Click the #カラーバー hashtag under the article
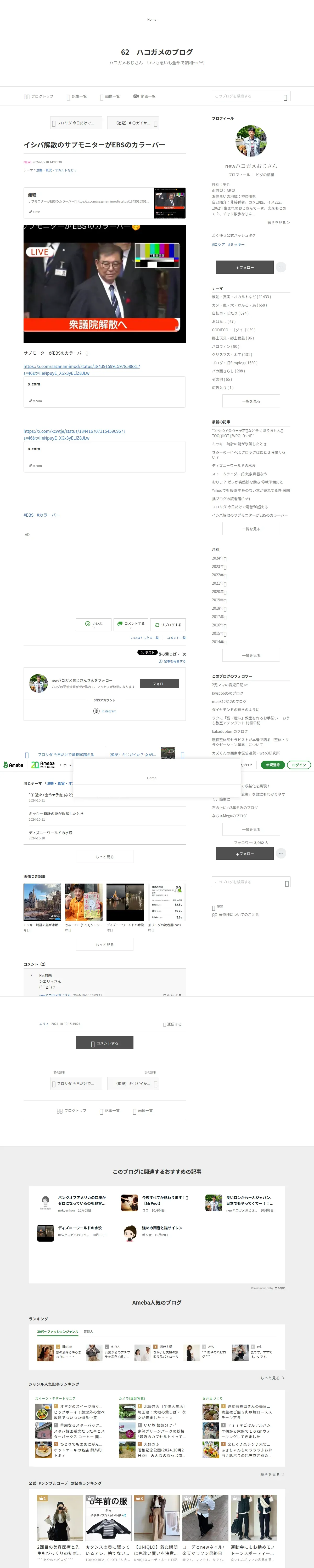Image resolution: width=314 pixels, height=1568 pixels. (48, 515)
